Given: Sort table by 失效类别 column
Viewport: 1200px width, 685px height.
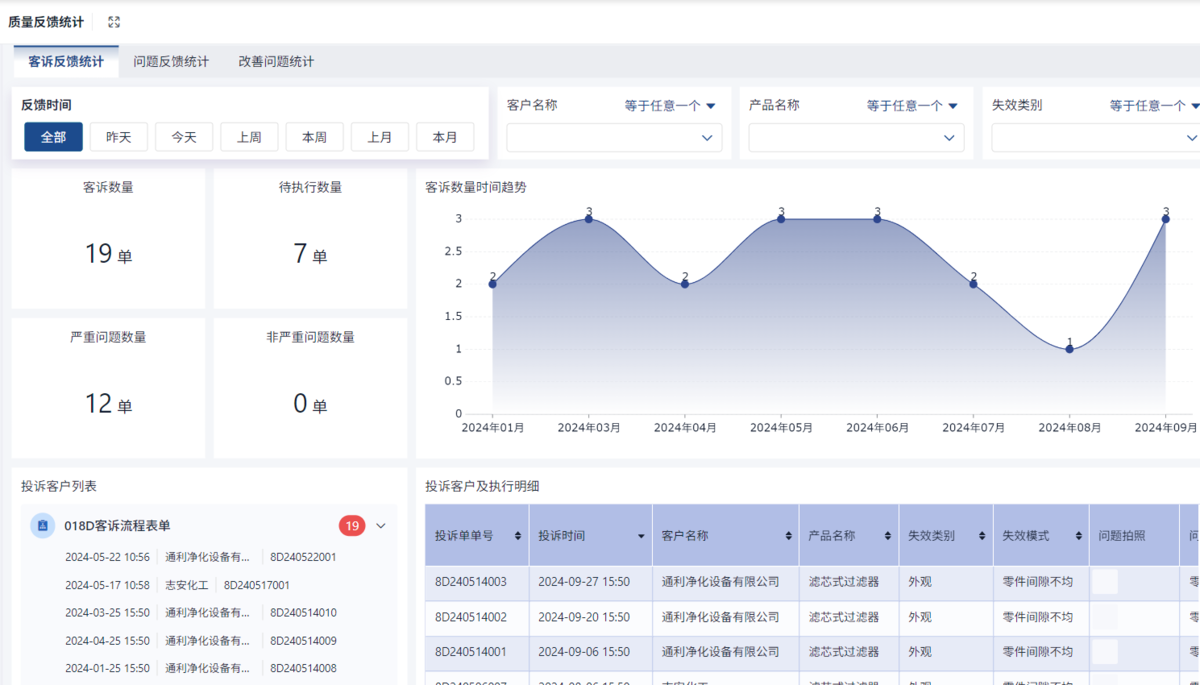Looking at the screenshot, I should tap(981, 536).
